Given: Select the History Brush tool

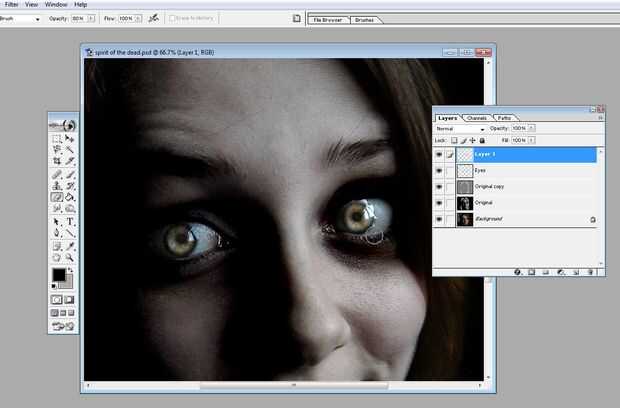Looking at the screenshot, I should (x=70, y=185).
